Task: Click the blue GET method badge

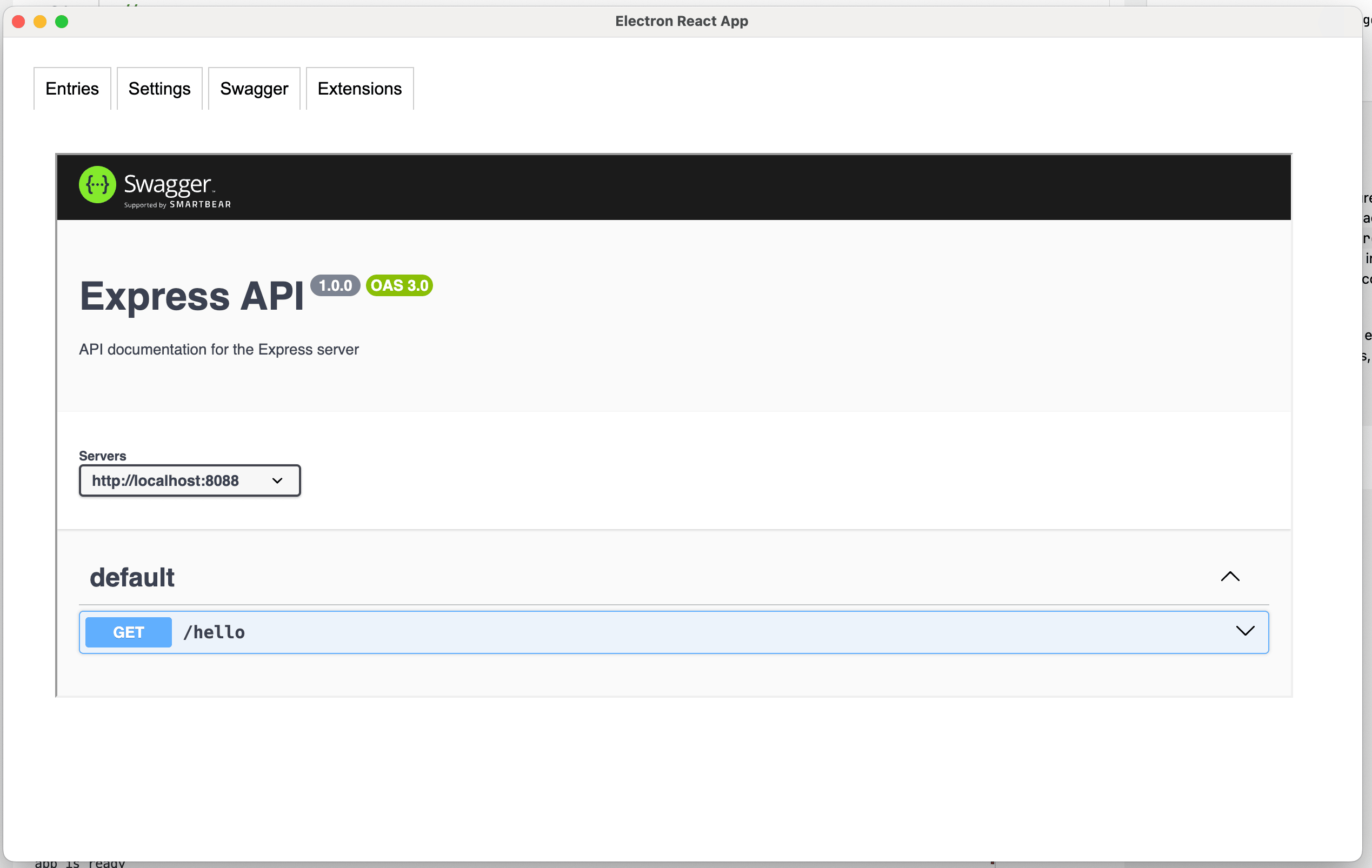Action: coord(128,632)
